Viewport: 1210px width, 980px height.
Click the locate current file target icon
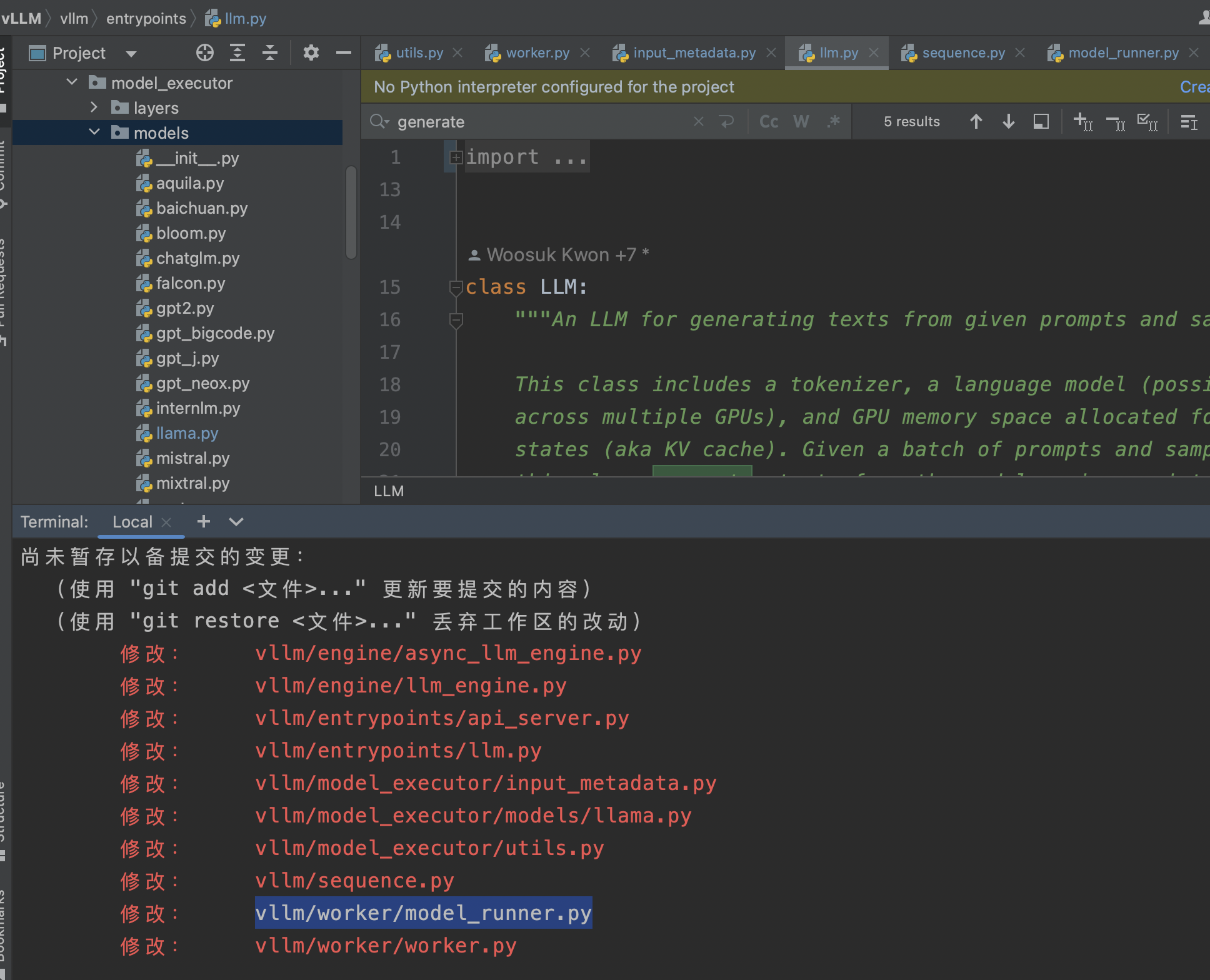[204, 53]
